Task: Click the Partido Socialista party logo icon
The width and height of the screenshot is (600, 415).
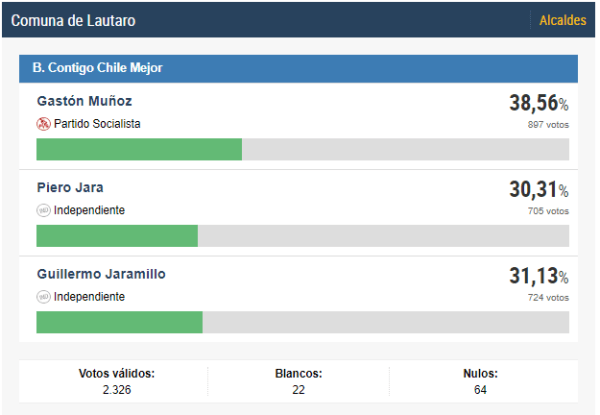Action: tap(43, 124)
